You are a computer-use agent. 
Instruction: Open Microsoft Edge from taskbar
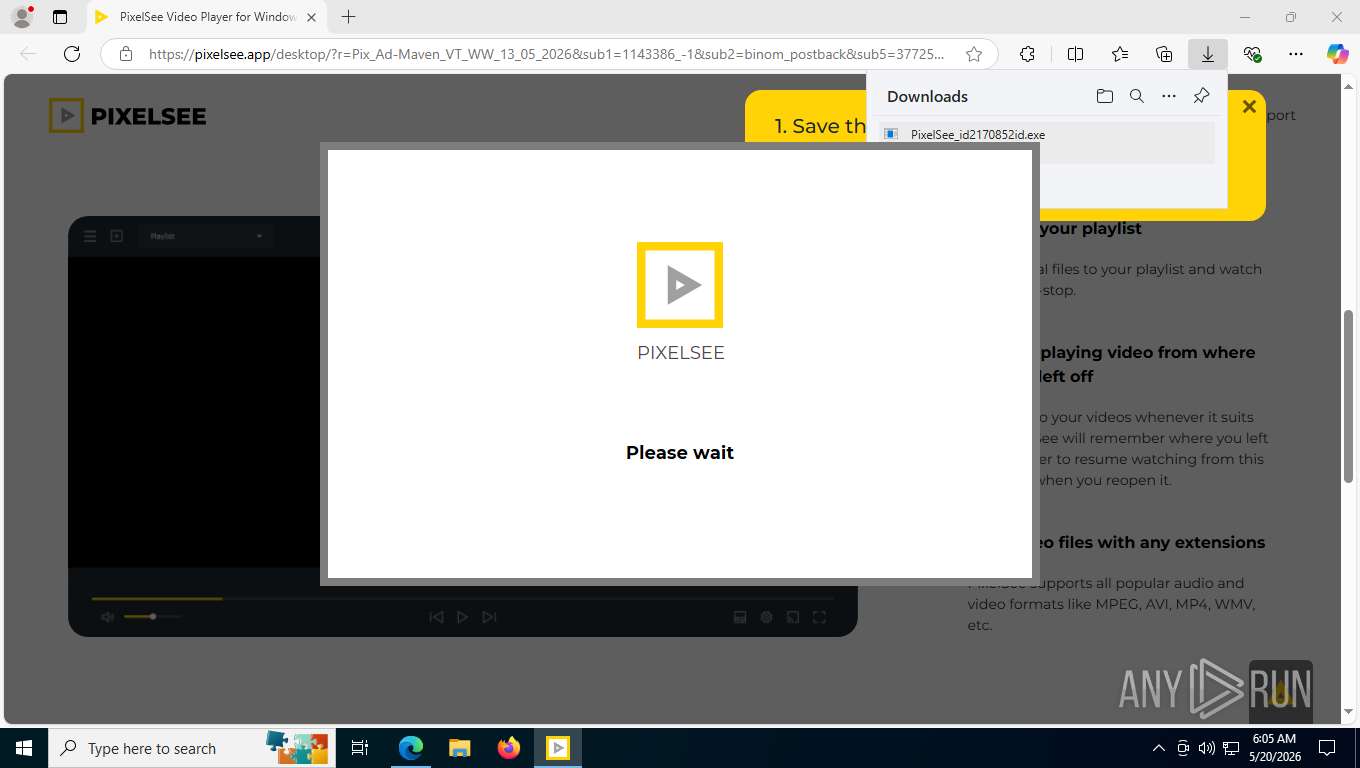411,748
